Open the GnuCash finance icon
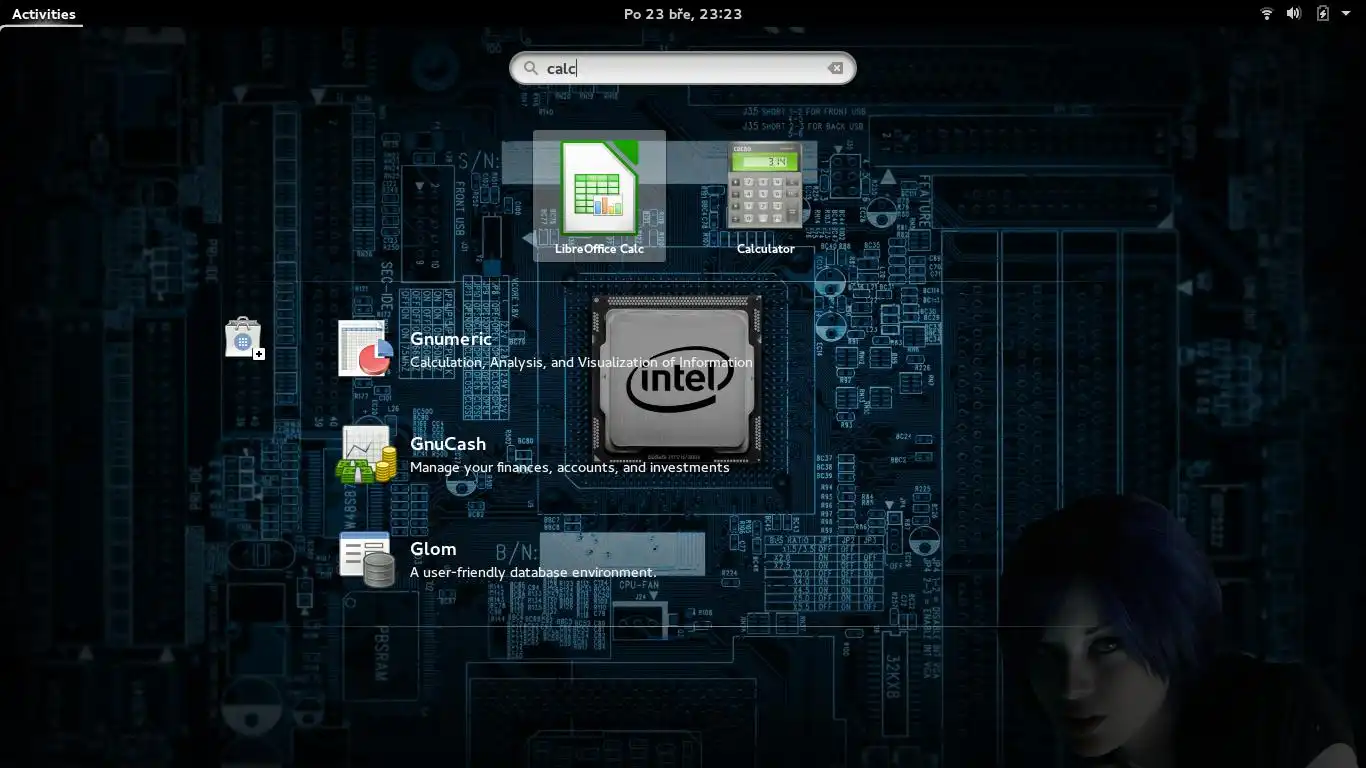 pyautogui.click(x=366, y=453)
